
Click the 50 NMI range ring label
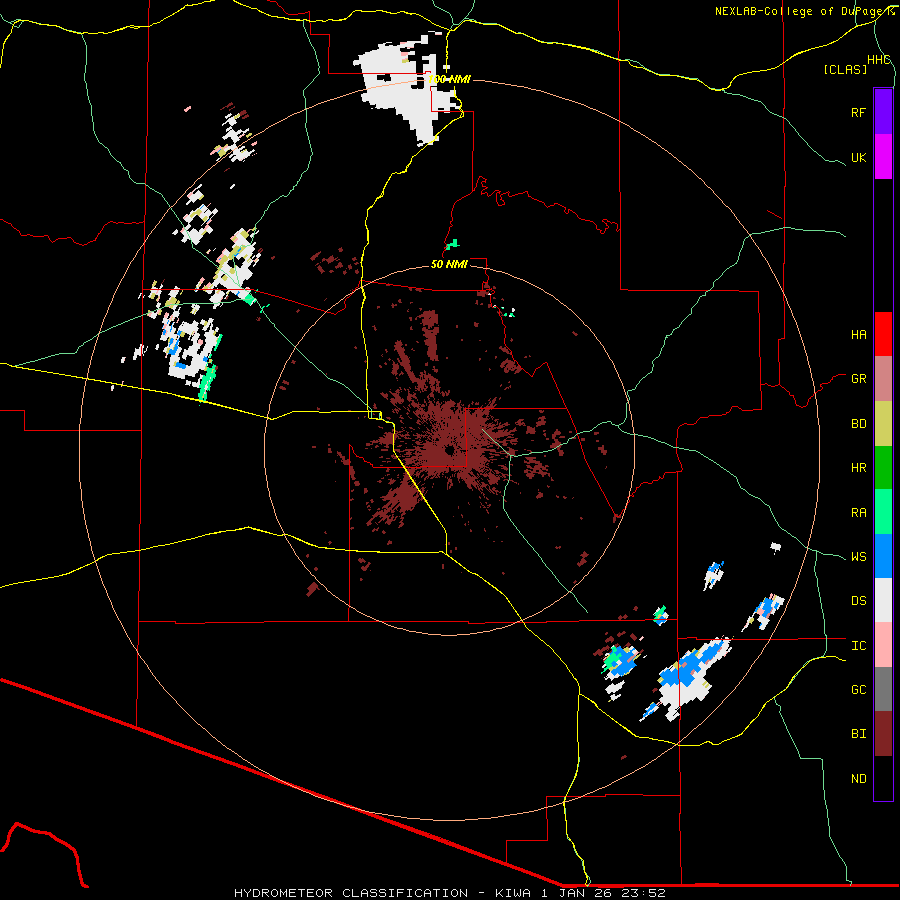click(449, 264)
